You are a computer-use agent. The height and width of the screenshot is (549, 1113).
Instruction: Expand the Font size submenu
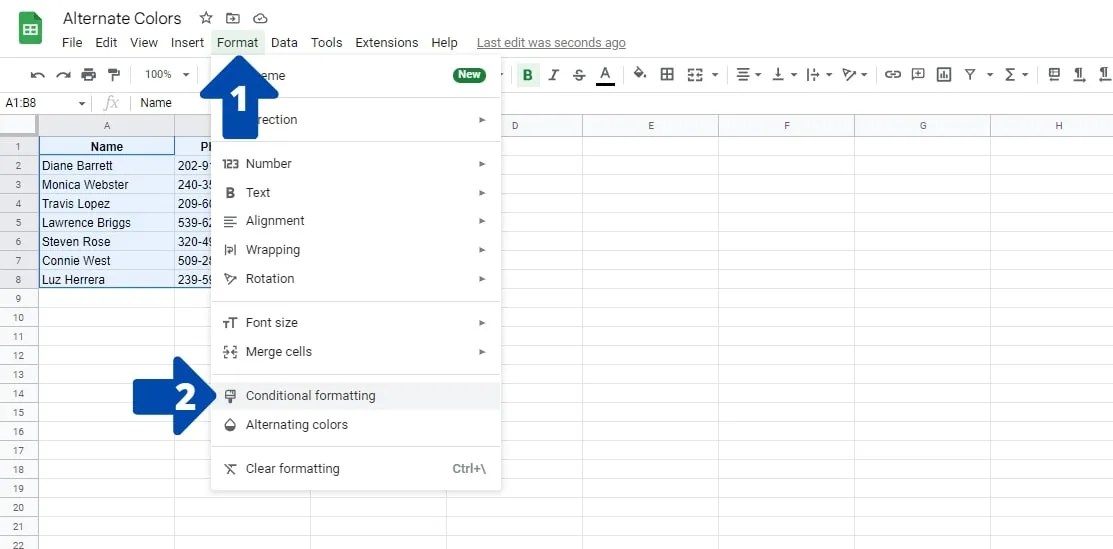tap(356, 322)
